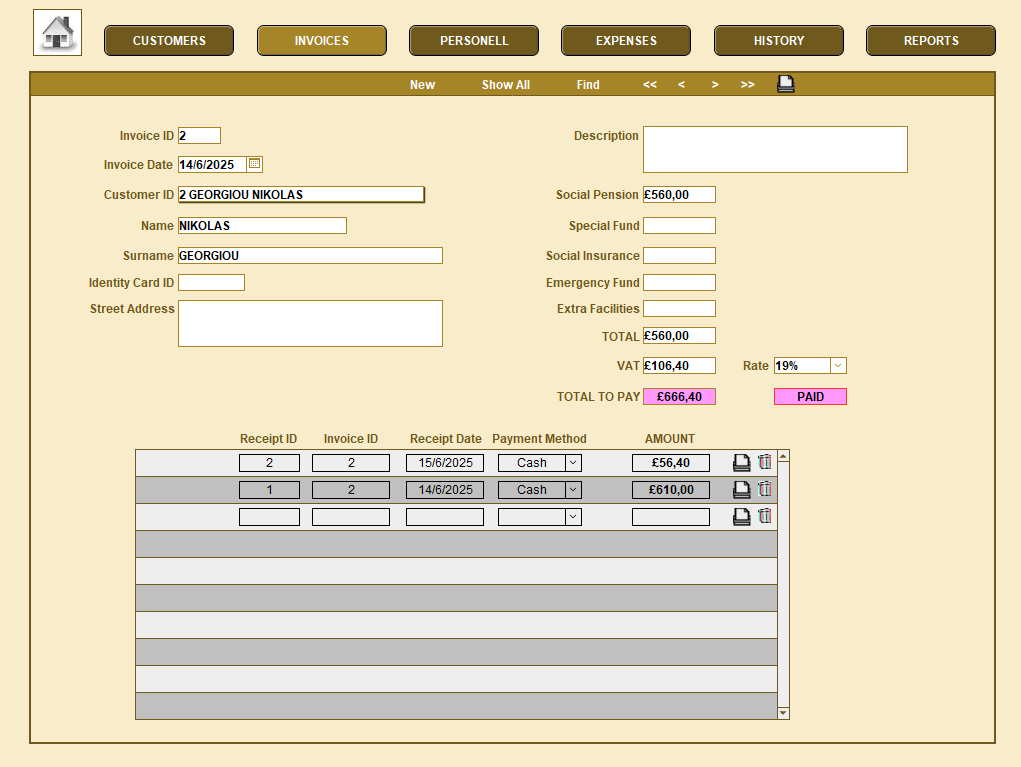The height and width of the screenshot is (767, 1021).
Task: Print receipt 2 with its printer icon
Action: (741, 463)
